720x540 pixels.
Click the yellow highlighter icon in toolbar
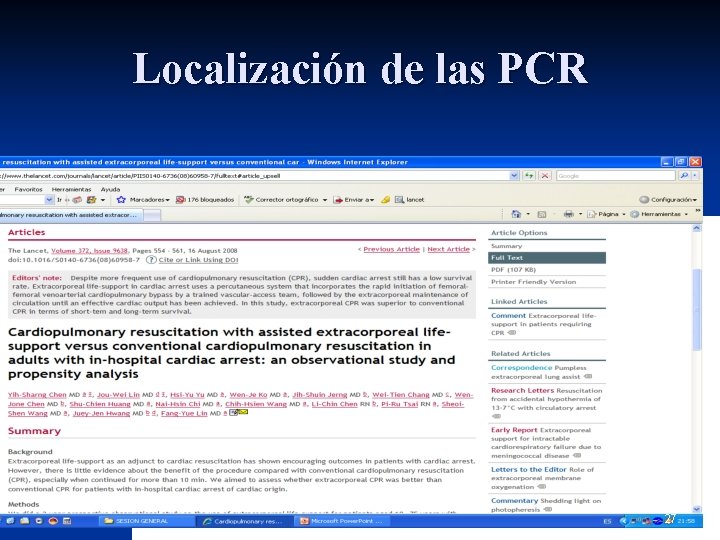[386, 200]
